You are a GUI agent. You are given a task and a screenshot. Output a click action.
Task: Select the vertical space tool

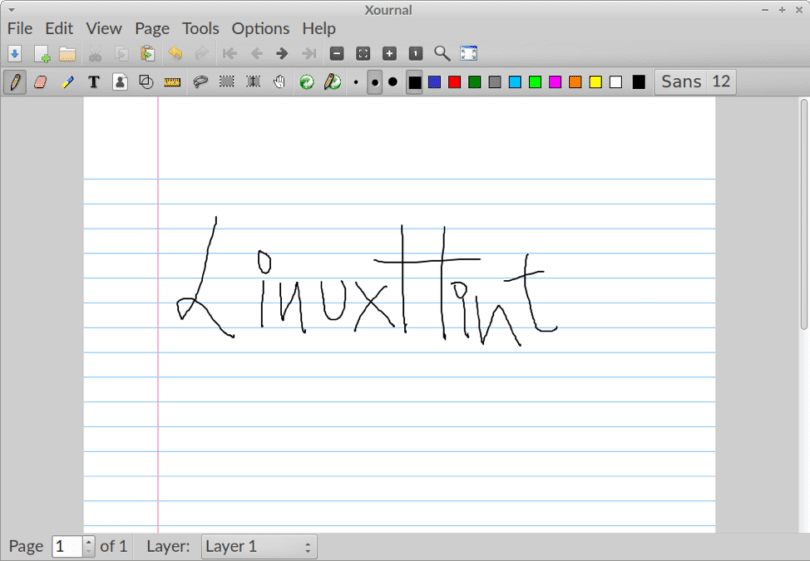pos(253,82)
